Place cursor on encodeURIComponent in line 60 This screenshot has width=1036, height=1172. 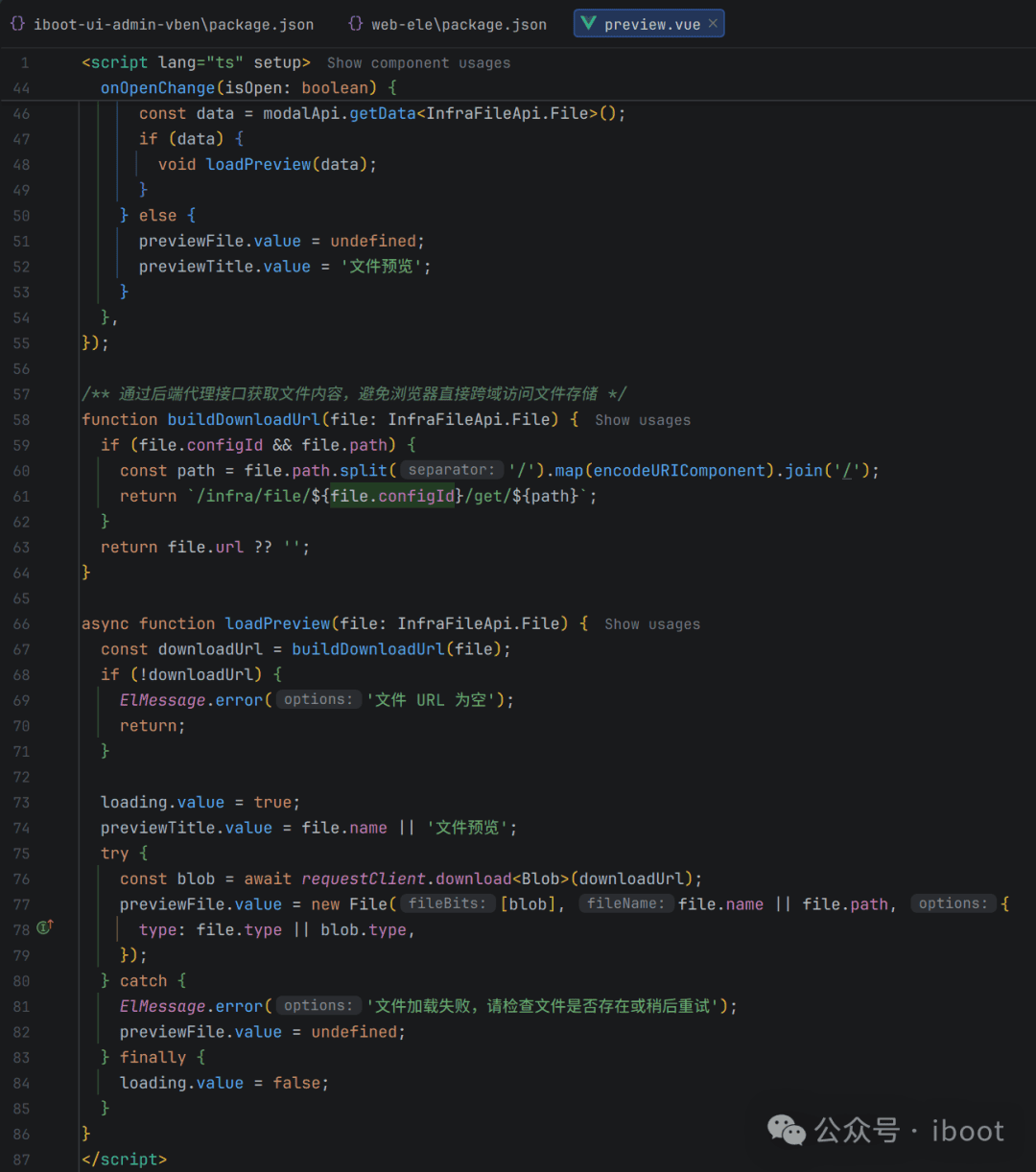[680, 471]
